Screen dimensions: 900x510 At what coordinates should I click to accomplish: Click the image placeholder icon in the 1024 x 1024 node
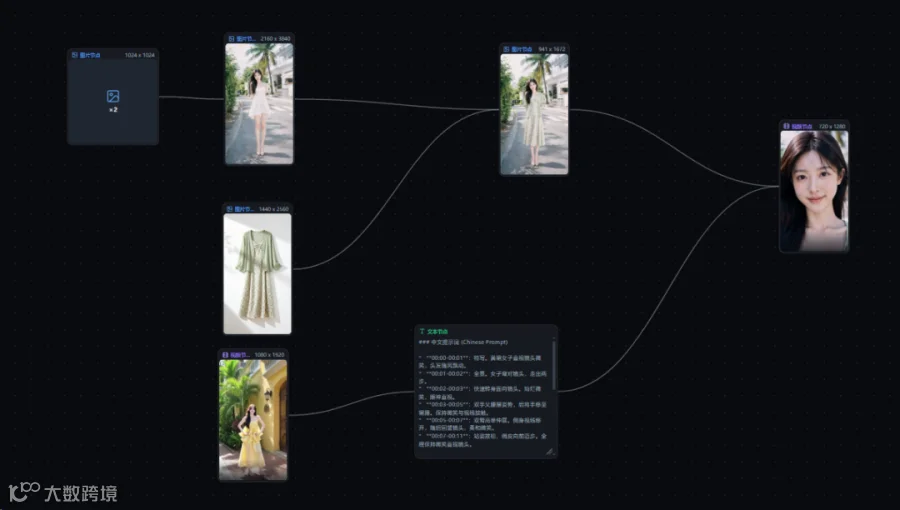[113, 96]
